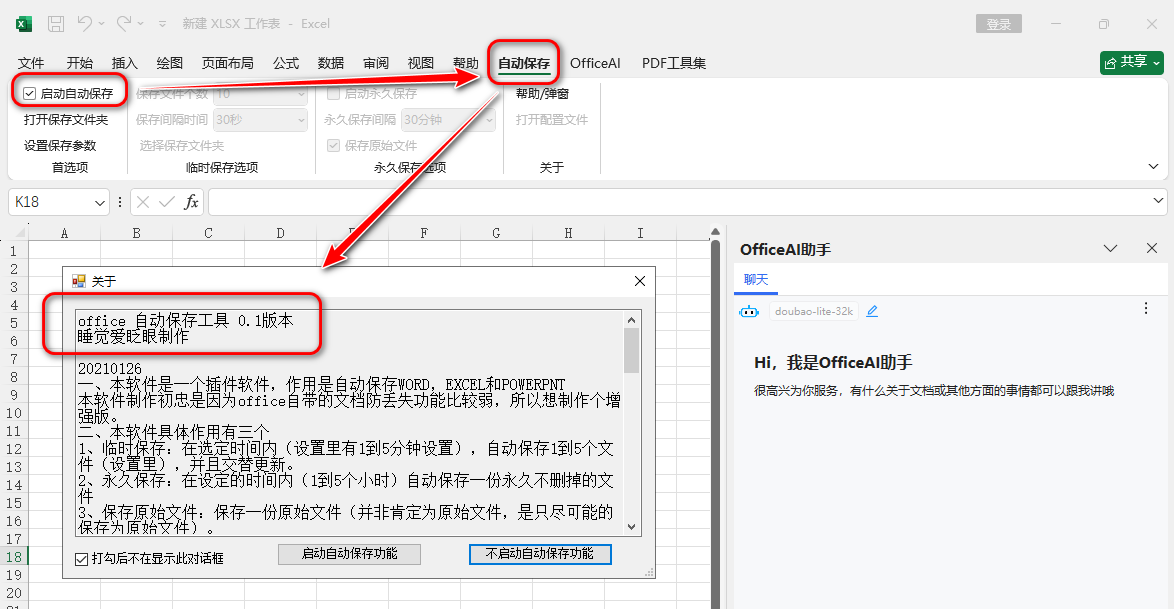This screenshot has height=609, width=1174.
Task: Toggle 打勾后不在显示此对话框 checkbox
Action: 82,559
